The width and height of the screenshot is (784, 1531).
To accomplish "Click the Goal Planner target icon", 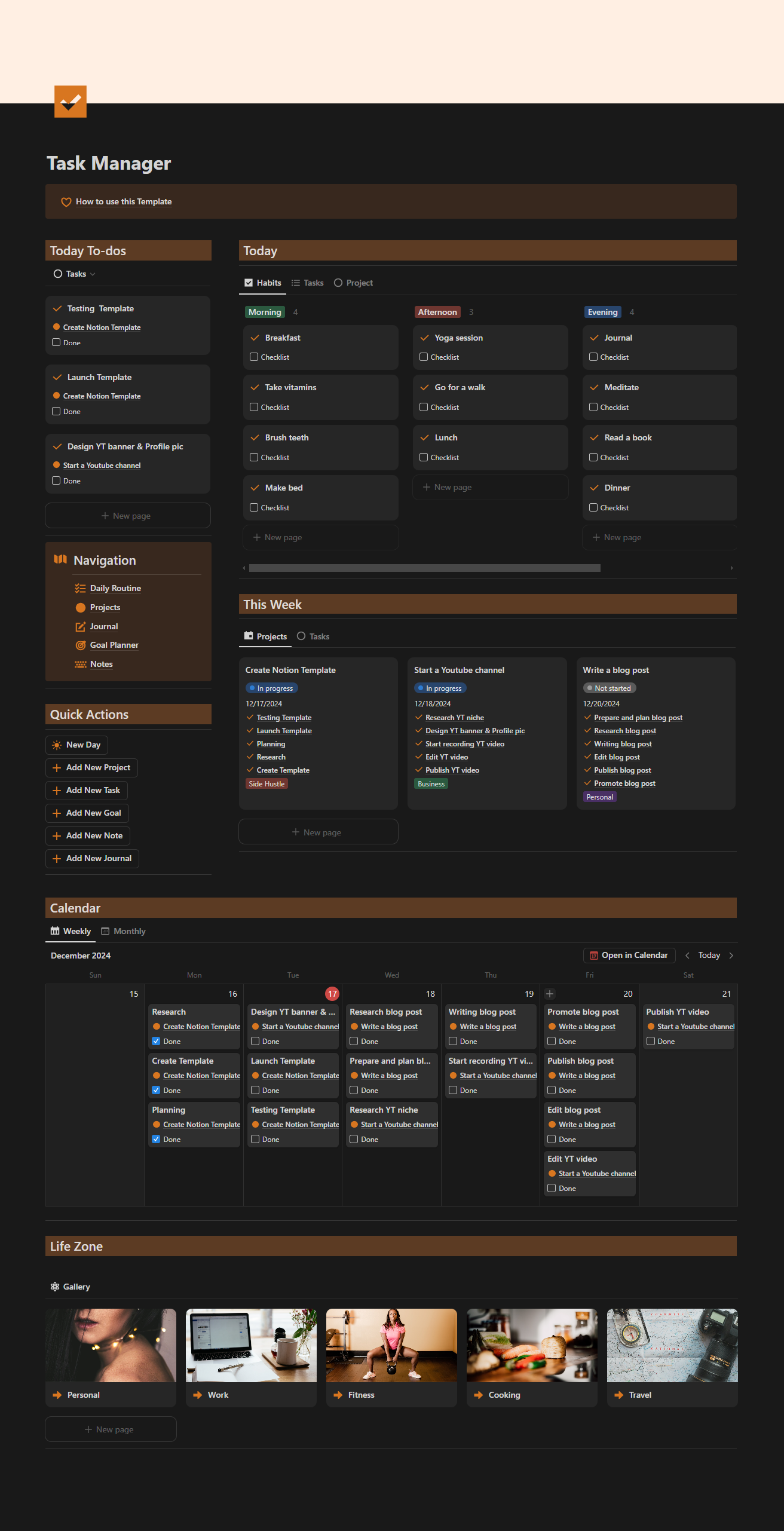I will click(80, 645).
